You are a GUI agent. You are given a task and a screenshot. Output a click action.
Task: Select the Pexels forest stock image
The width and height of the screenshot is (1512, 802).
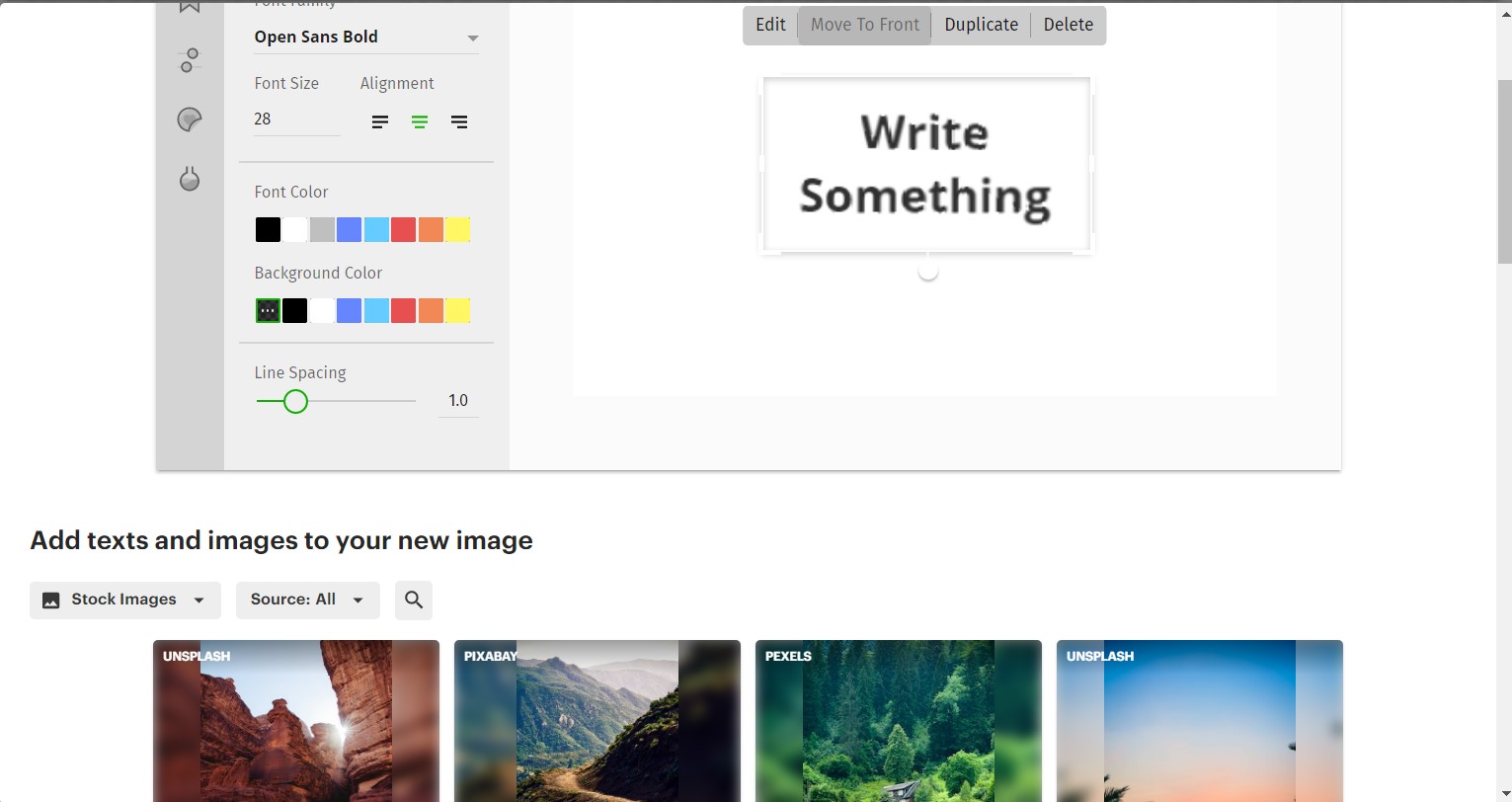pos(898,721)
